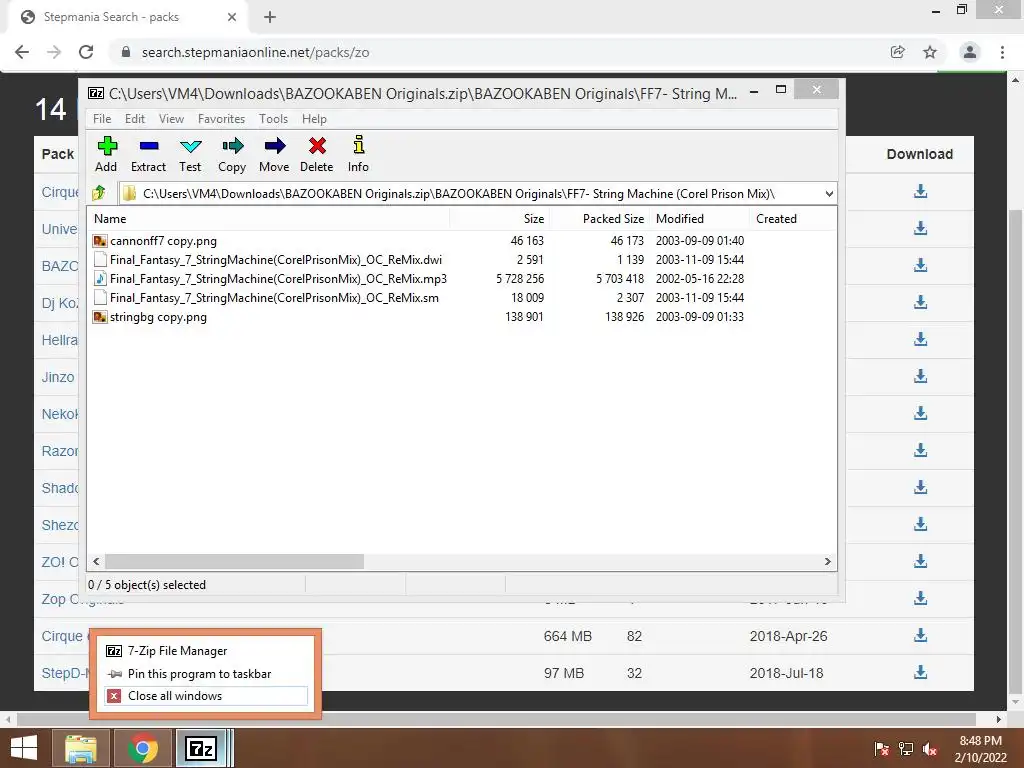Screen dimensions: 1024x768
Task: Click the audio icon of the mp3 file
Action: tap(100, 279)
